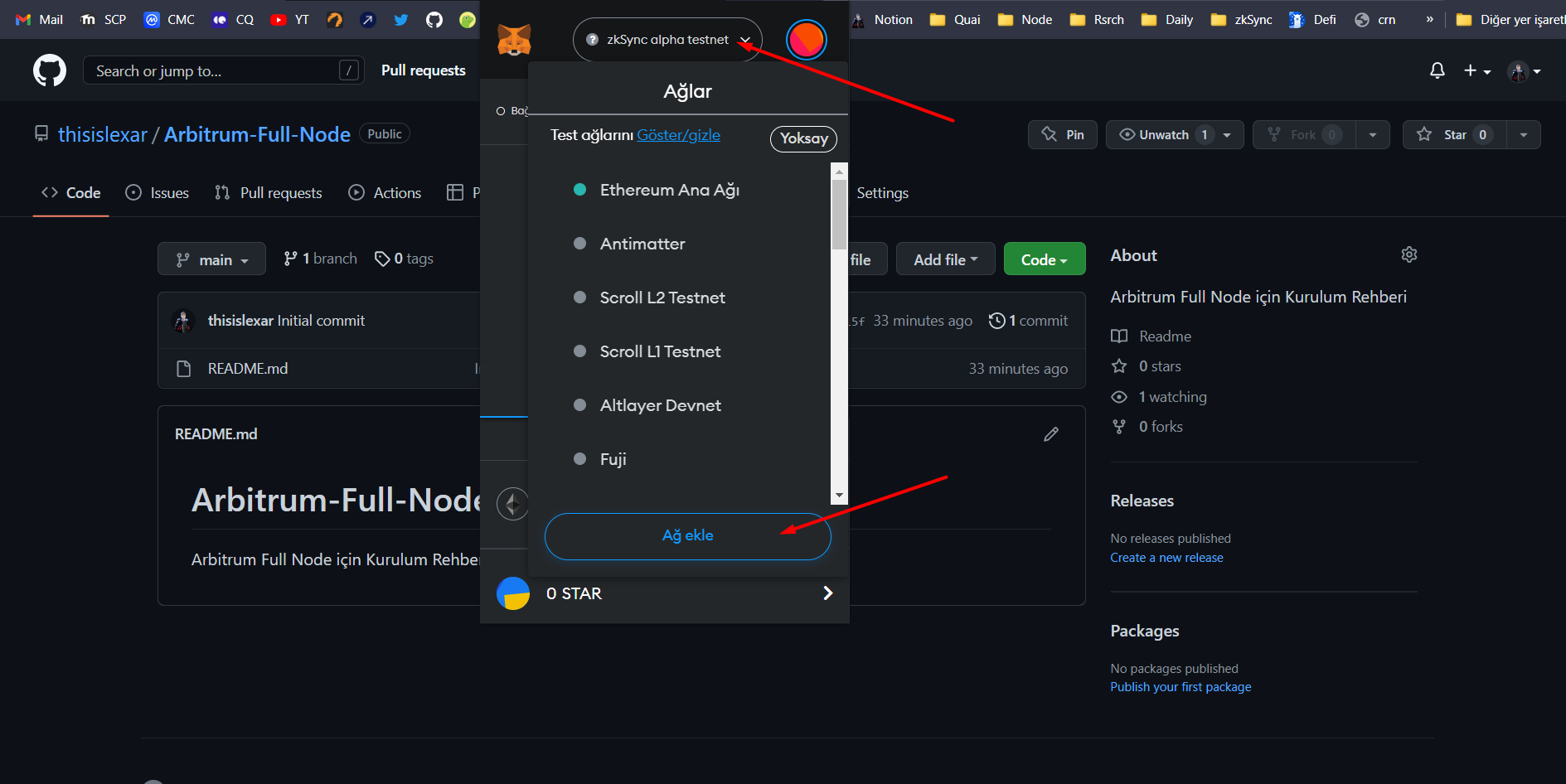Click the MetaMask fox logo
This screenshot has width=1566, height=784.
tap(514, 39)
